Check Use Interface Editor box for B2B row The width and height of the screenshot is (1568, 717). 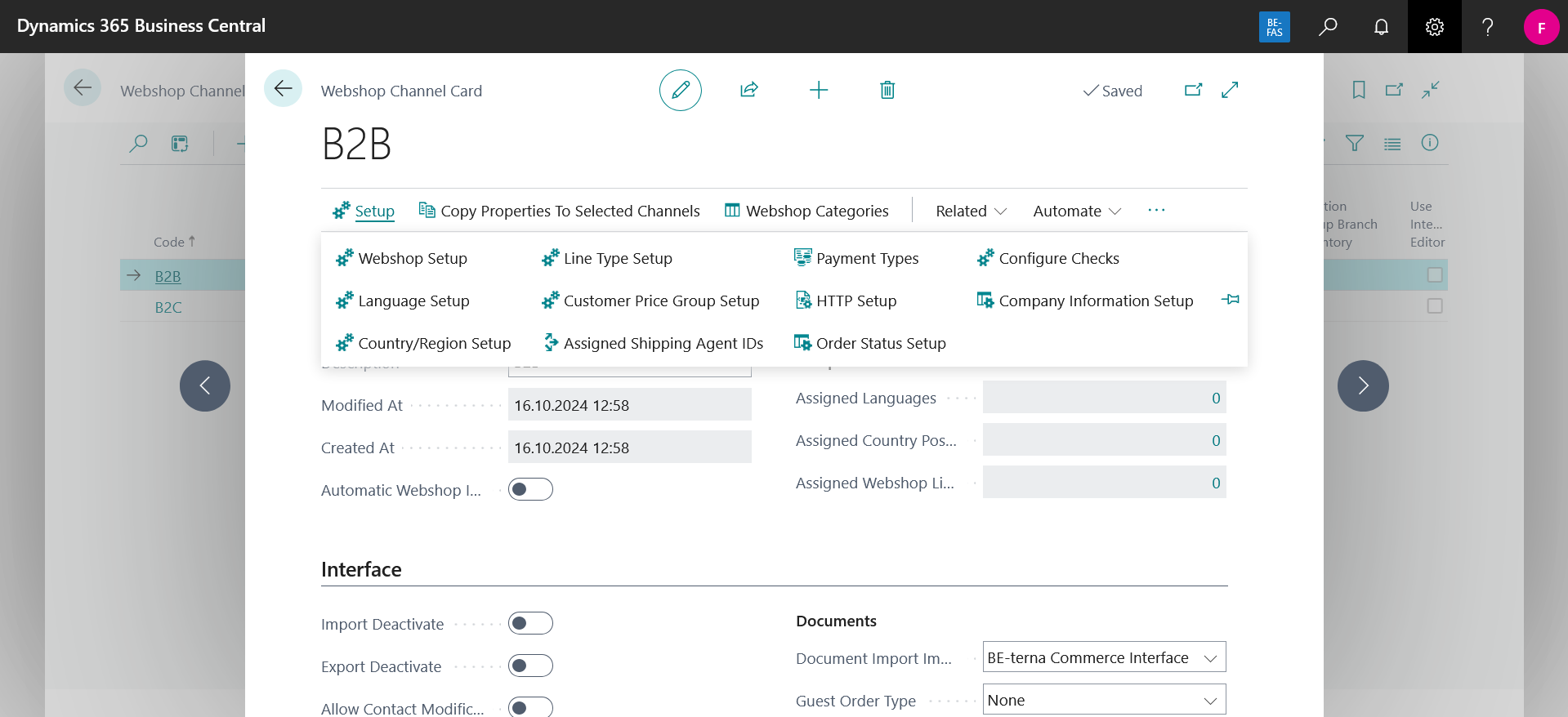pos(1435,275)
